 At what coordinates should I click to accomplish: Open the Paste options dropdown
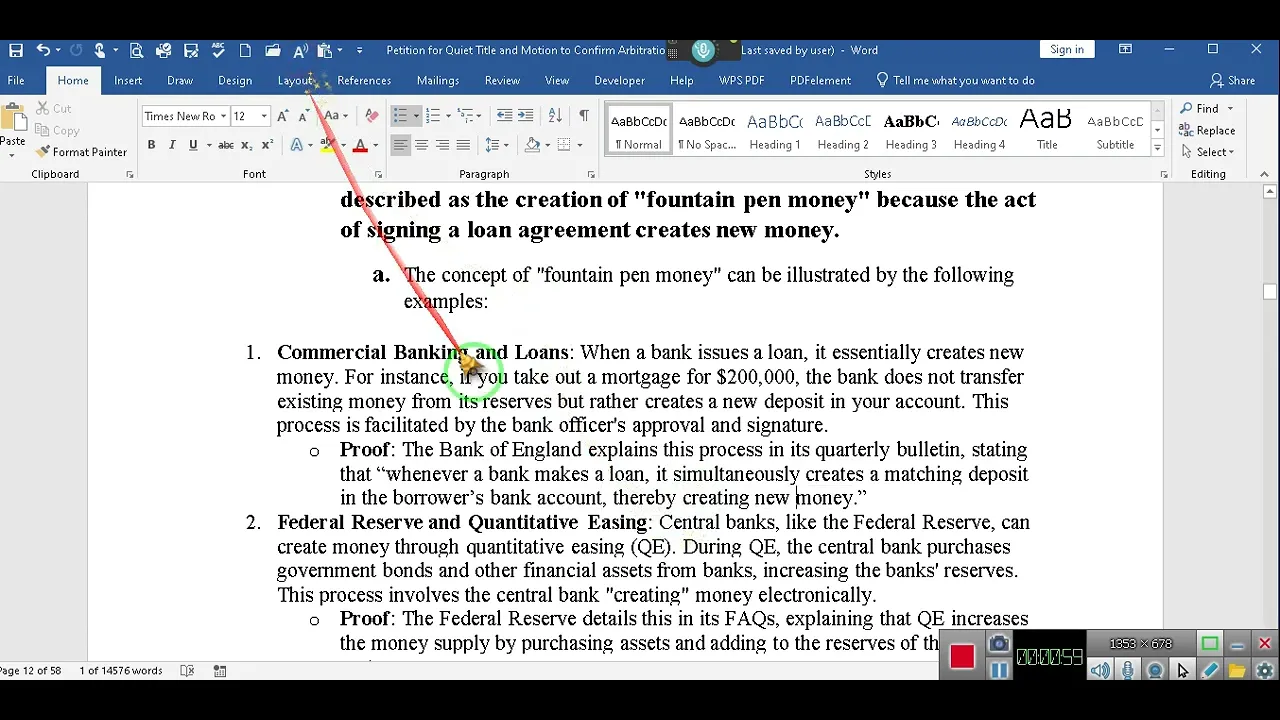click(x=13, y=155)
